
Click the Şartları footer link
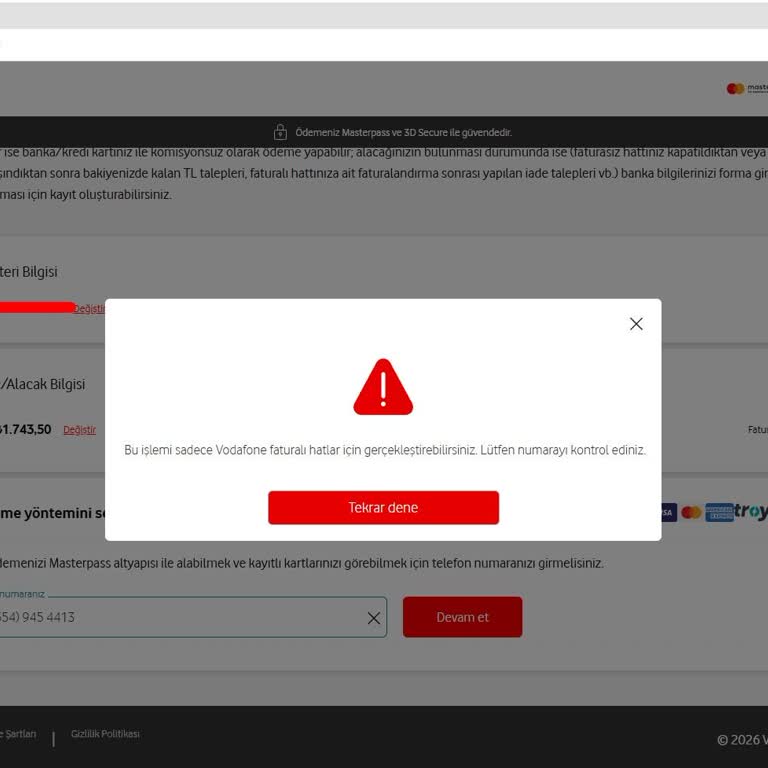tap(18, 734)
